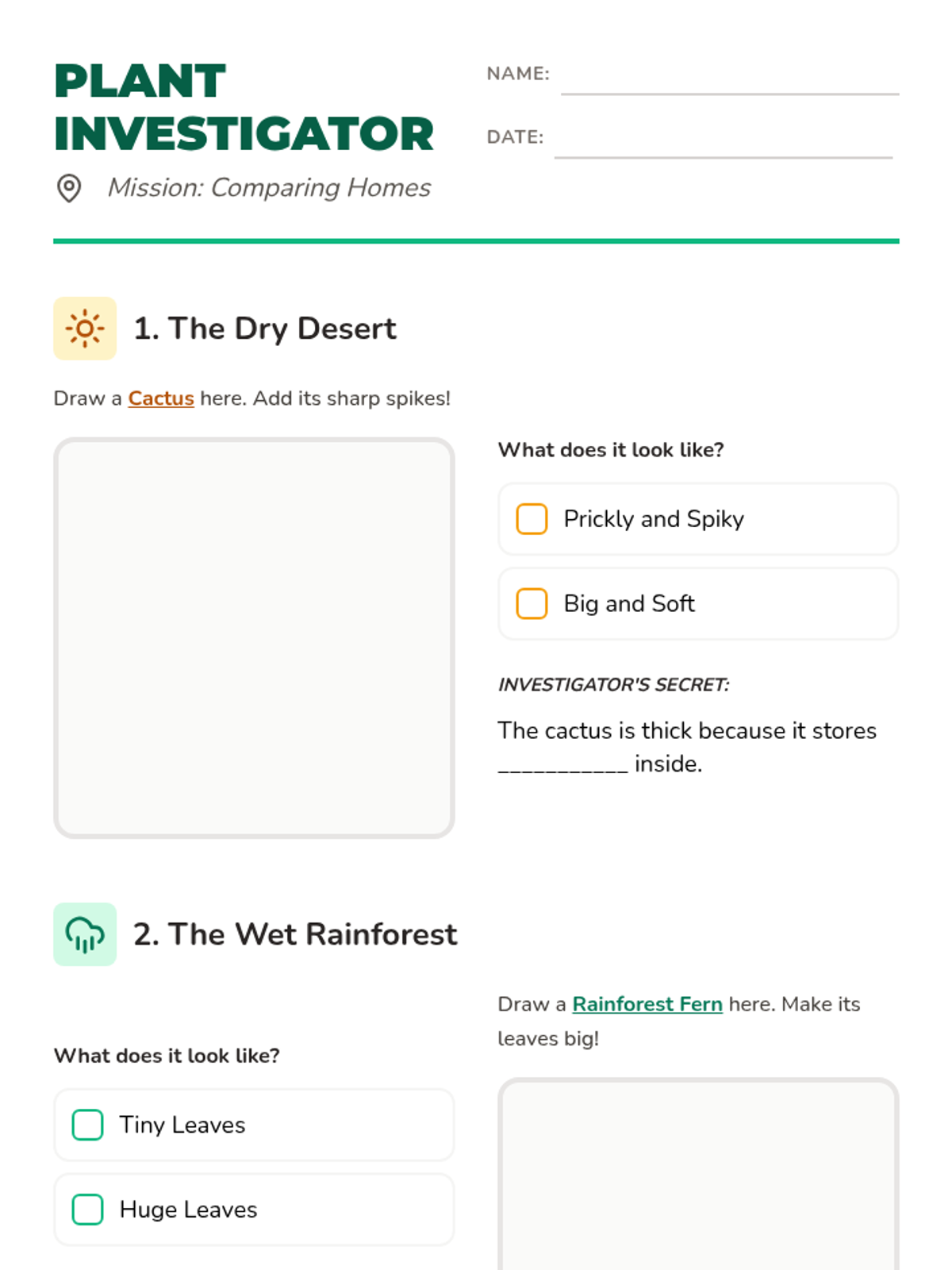Image resolution: width=952 pixels, height=1270 pixels.
Task: Click the Plant Investigator title
Action: (x=244, y=107)
